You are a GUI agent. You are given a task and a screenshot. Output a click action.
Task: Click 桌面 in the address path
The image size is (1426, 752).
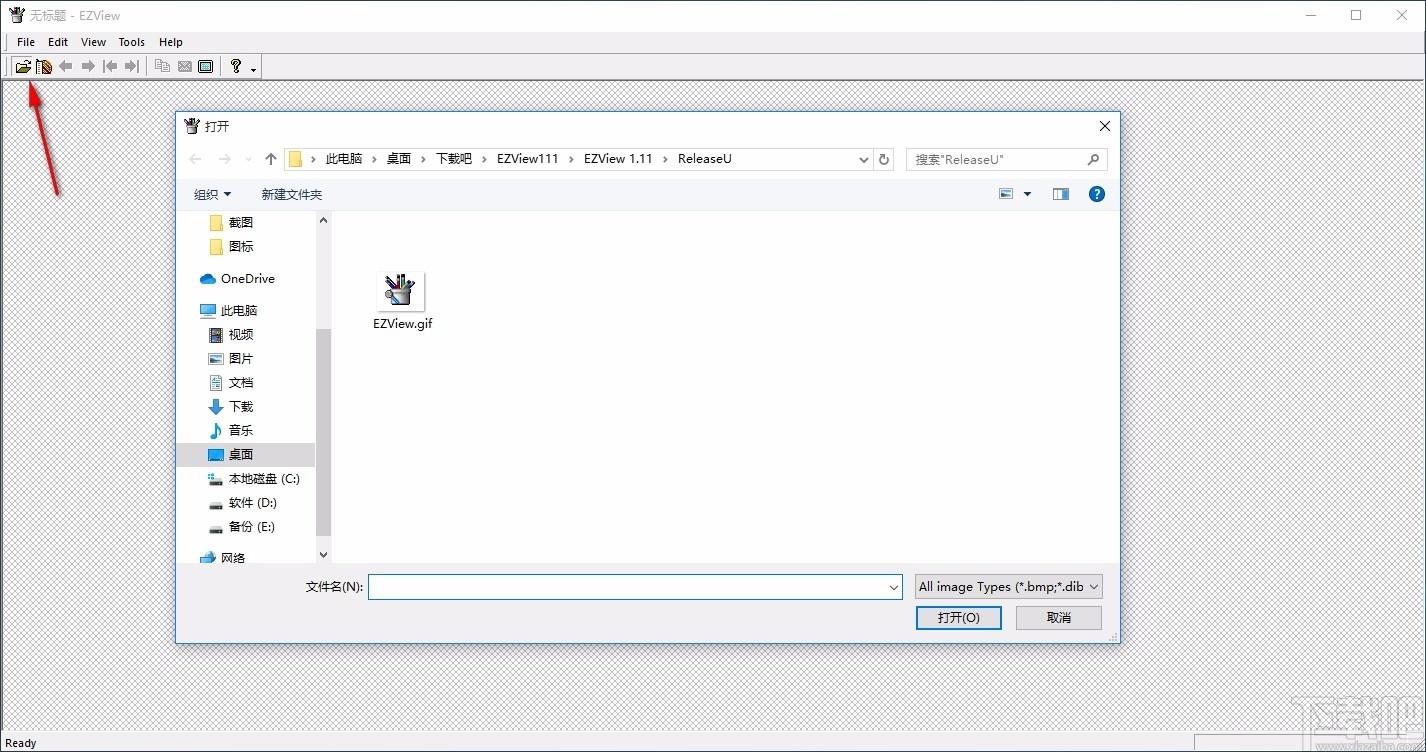399,159
